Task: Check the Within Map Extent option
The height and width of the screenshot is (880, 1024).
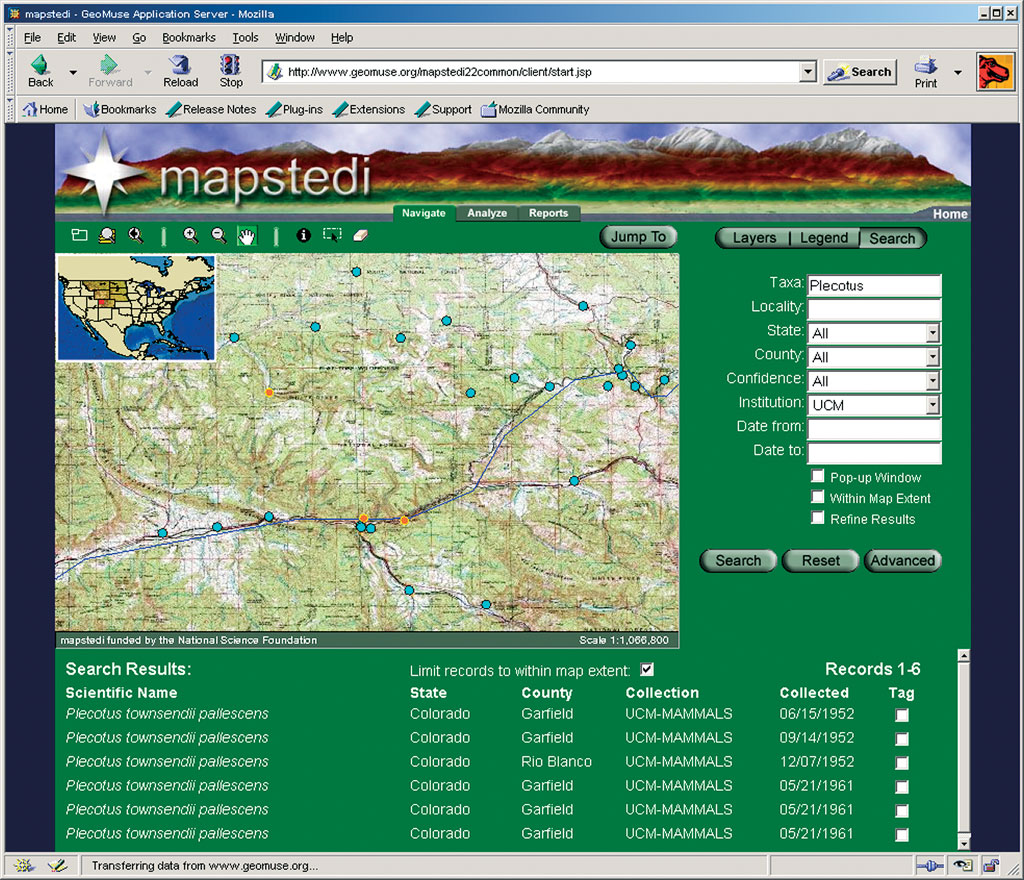Action: (818, 497)
